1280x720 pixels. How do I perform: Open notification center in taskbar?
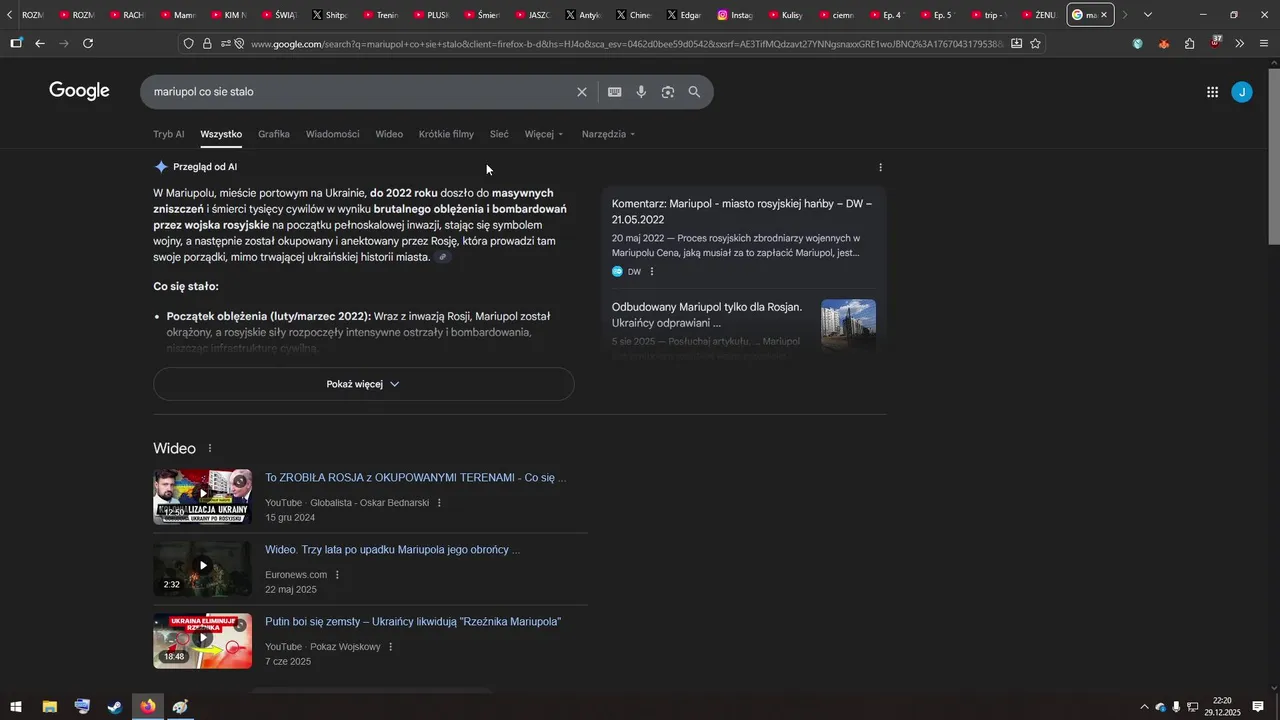[1258, 707]
